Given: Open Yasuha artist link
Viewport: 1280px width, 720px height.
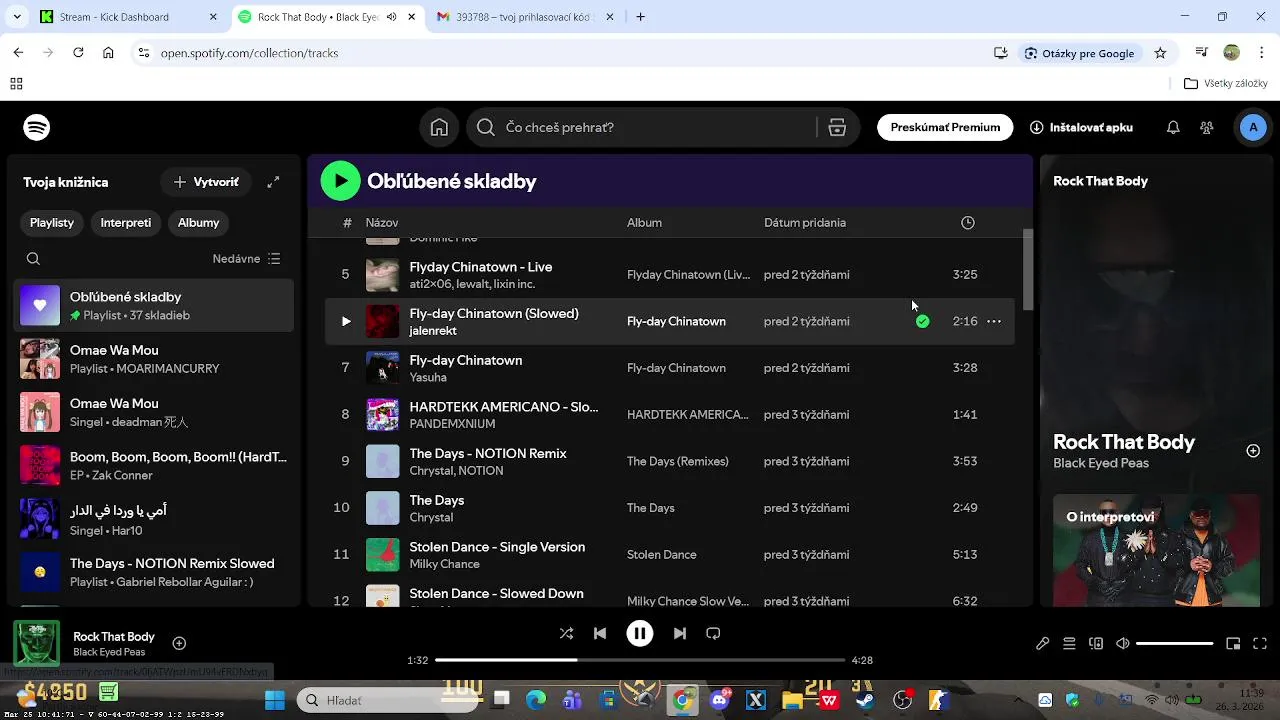Looking at the screenshot, I should (x=428, y=377).
